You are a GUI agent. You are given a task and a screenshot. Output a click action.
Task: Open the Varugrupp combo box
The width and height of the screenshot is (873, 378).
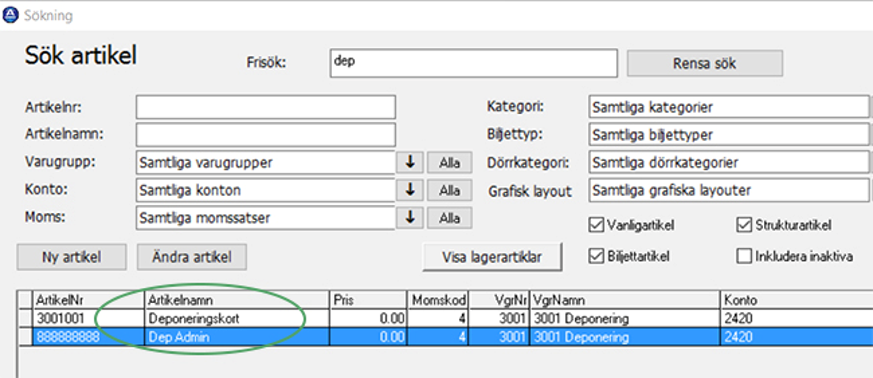266,163
